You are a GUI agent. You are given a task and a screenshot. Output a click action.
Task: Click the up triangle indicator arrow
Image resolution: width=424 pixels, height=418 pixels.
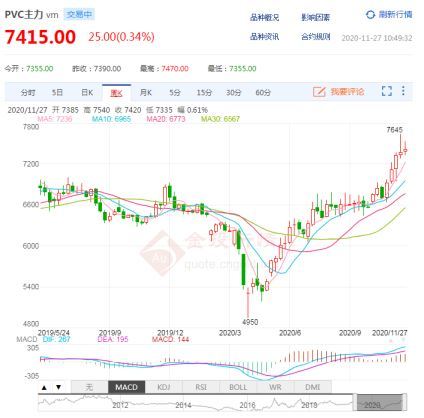(44, 387)
